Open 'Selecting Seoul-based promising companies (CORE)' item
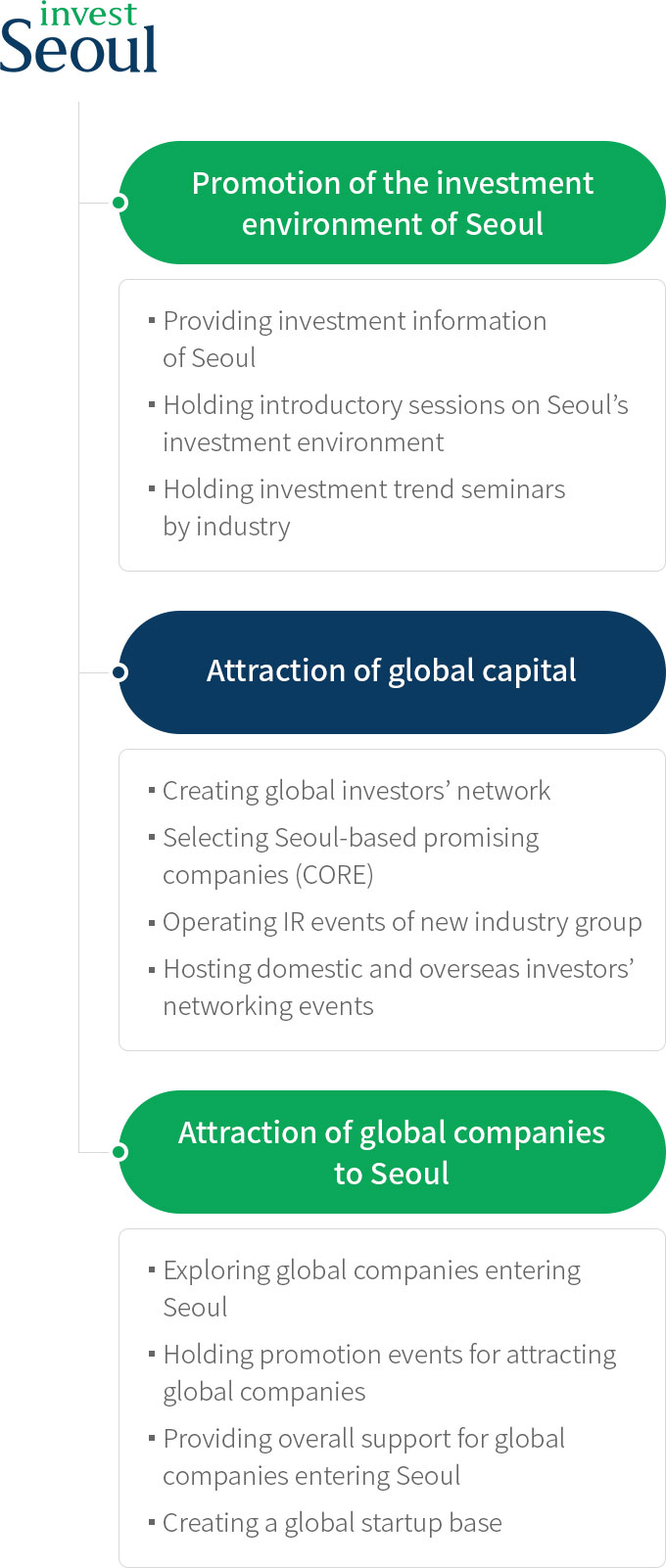Image resolution: width=666 pixels, height=1568 pixels. tap(351, 855)
